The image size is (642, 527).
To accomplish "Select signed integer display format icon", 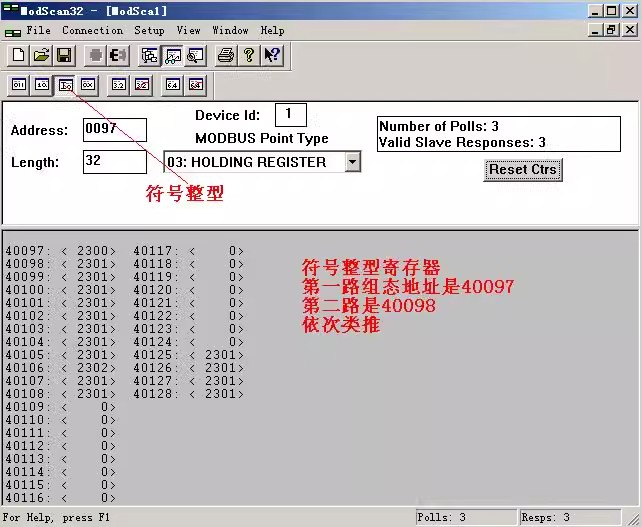I will (x=65, y=85).
